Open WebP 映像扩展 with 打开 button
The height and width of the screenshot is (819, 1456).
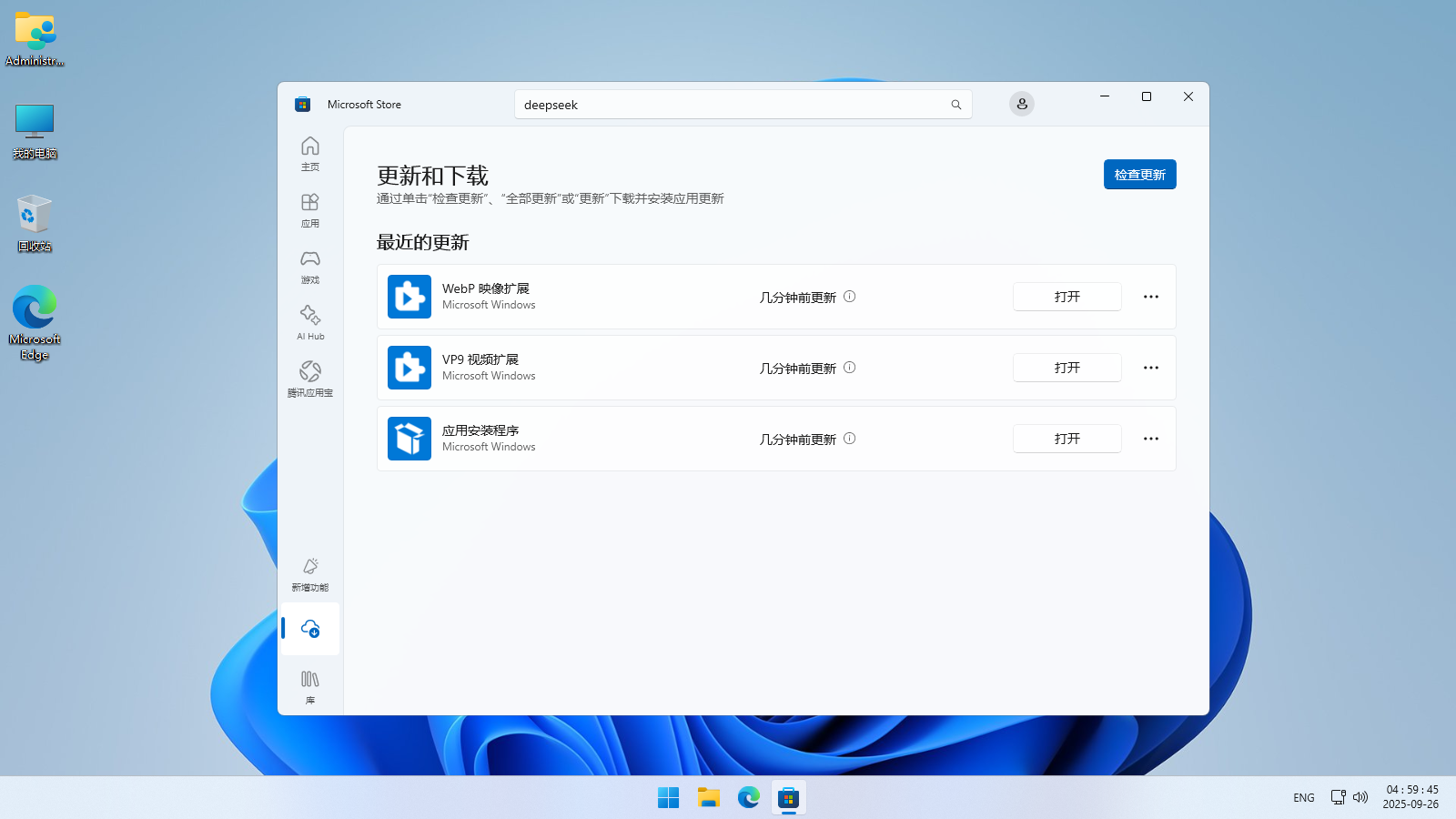click(x=1067, y=297)
